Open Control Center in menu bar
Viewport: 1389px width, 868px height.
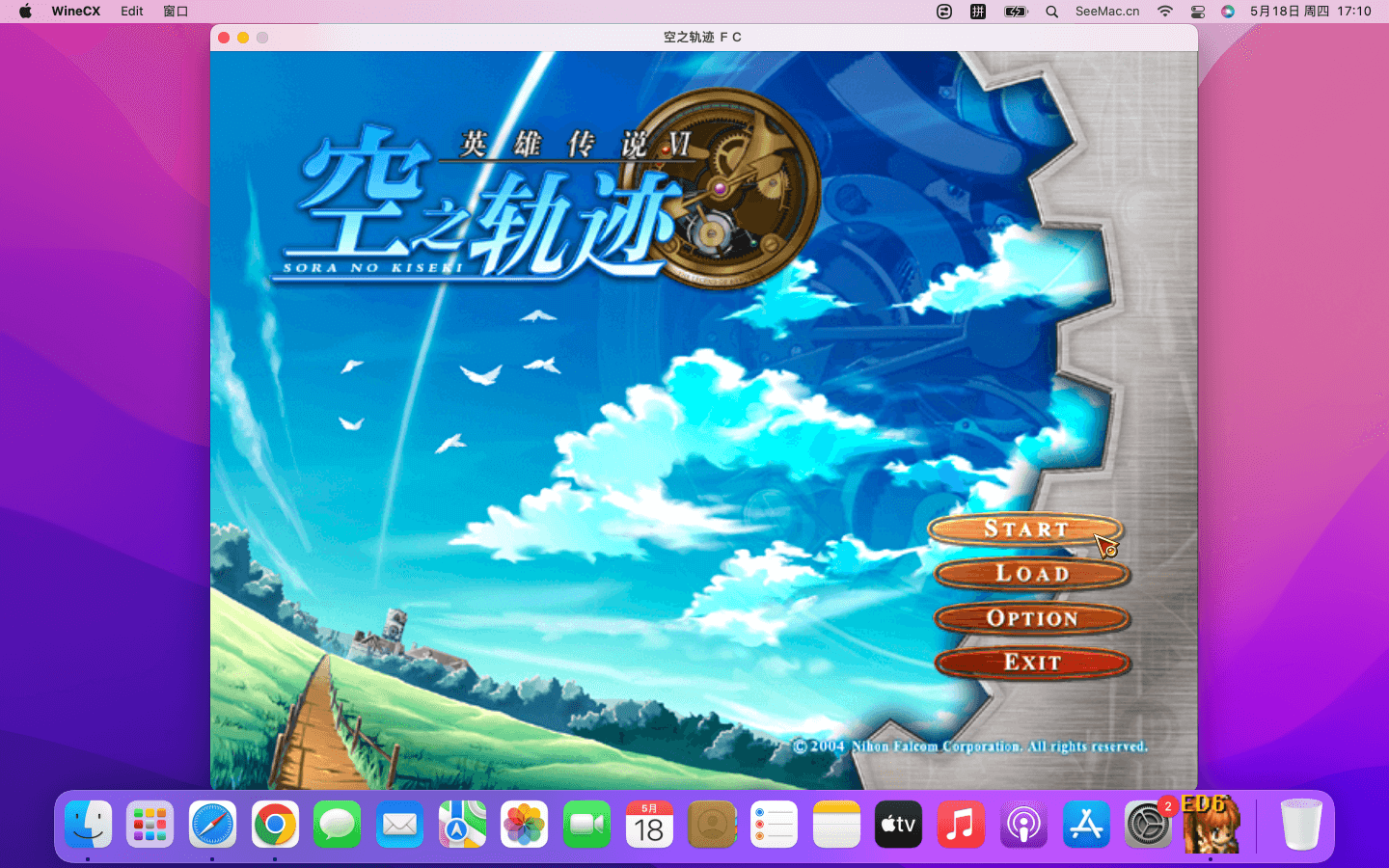[x=1197, y=12]
